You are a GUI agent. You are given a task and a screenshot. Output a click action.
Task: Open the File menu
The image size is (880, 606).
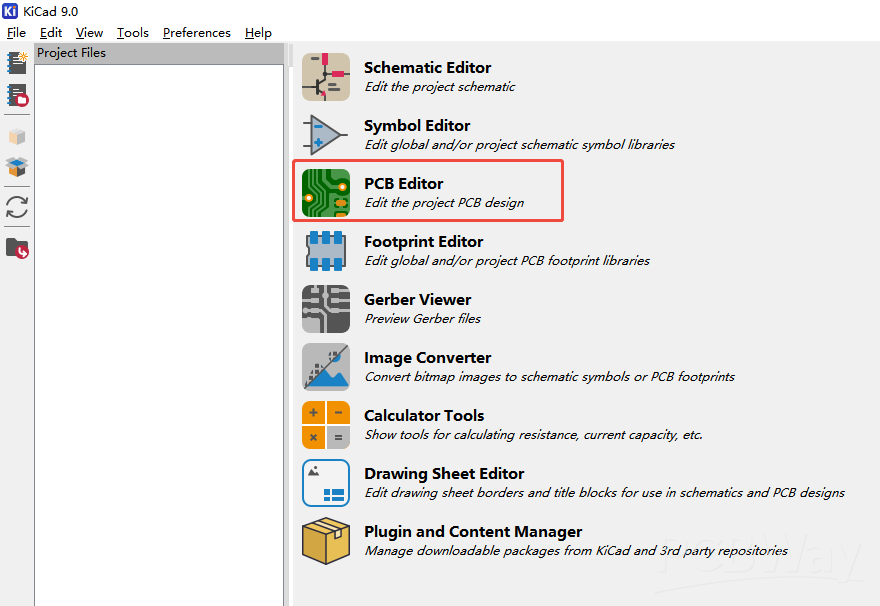[x=16, y=33]
